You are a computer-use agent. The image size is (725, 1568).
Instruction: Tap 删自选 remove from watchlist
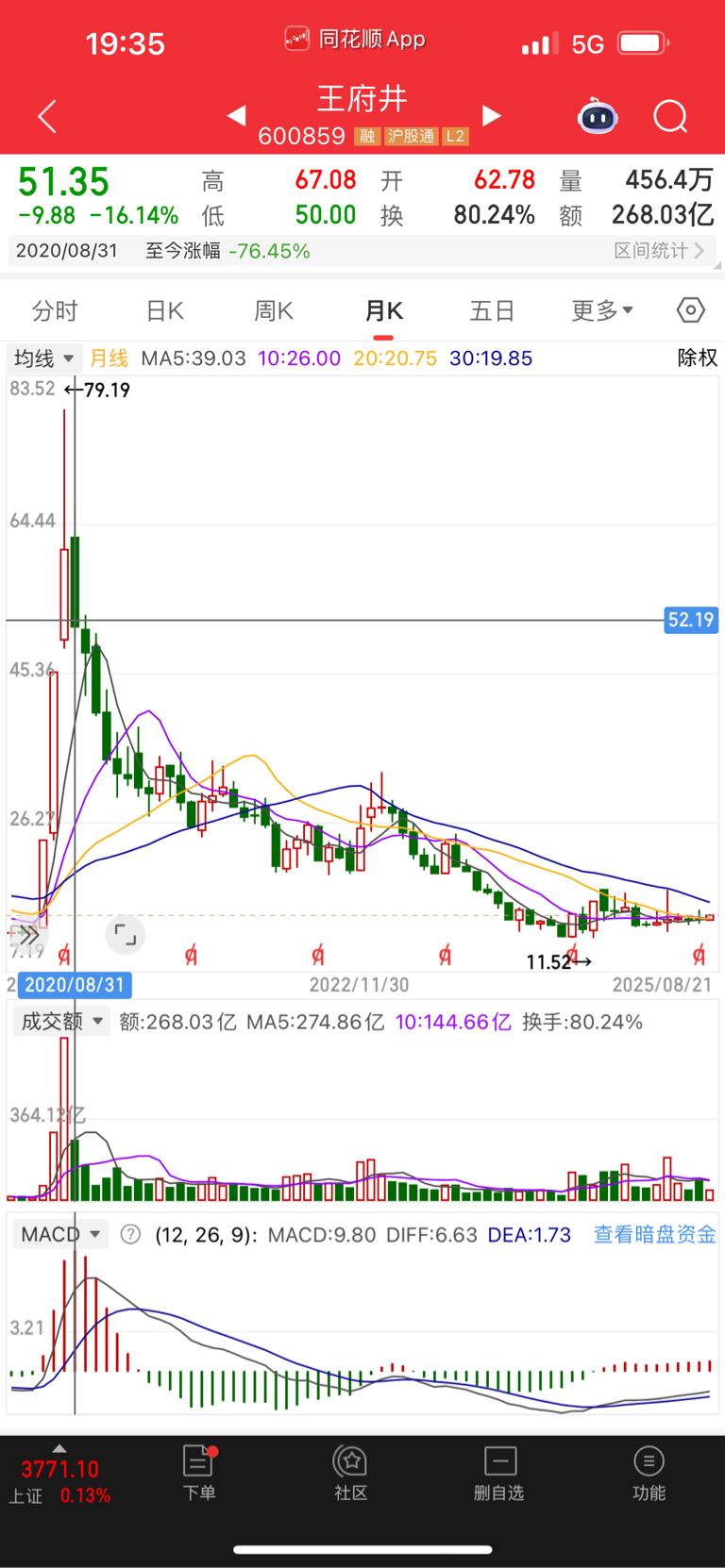tap(499, 1474)
